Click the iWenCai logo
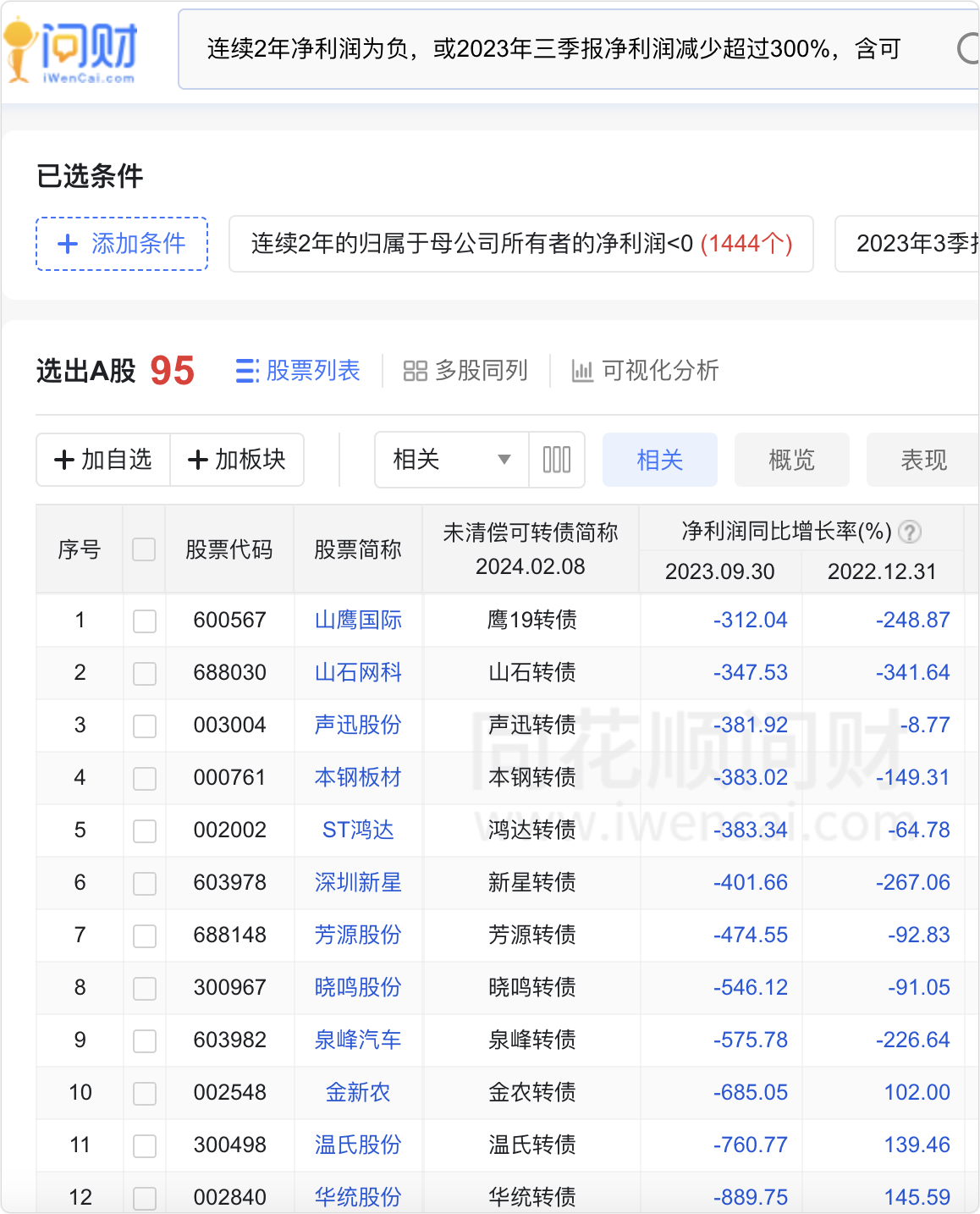This screenshot has width=980, height=1214. [72, 51]
